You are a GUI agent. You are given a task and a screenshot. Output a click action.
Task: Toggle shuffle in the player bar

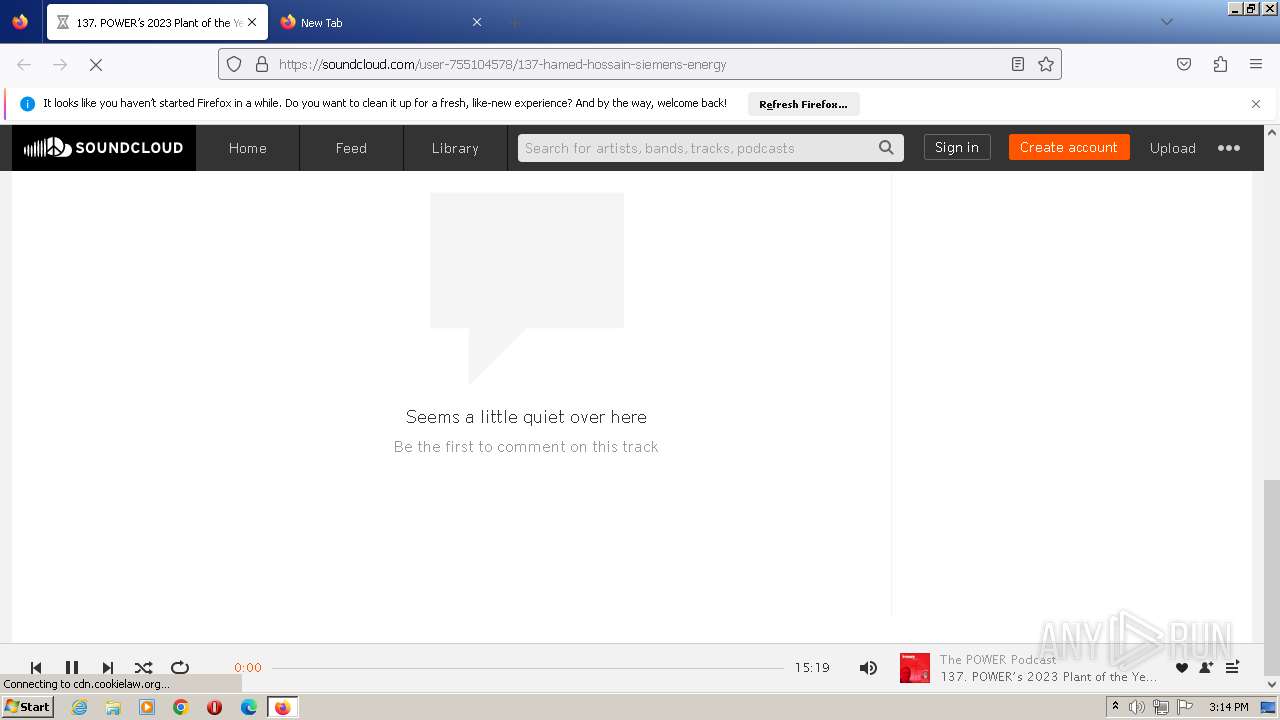pyautogui.click(x=144, y=667)
